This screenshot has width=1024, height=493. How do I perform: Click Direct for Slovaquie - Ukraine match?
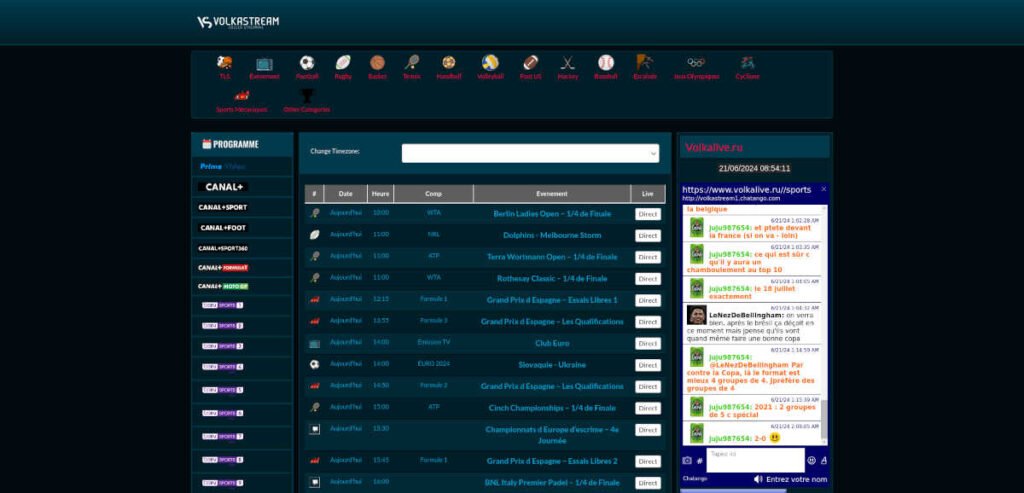coord(647,365)
